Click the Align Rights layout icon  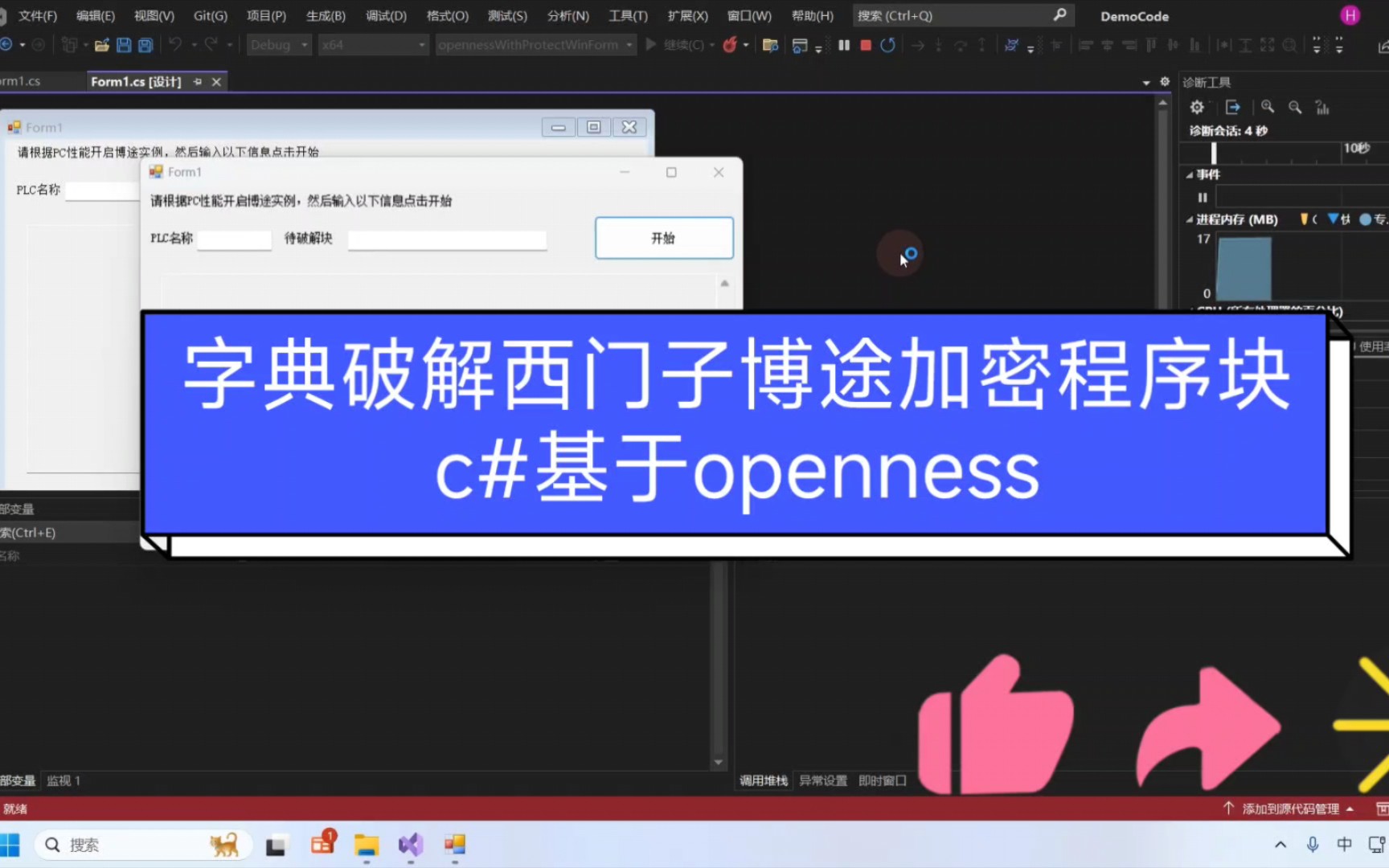pos(1129,45)
